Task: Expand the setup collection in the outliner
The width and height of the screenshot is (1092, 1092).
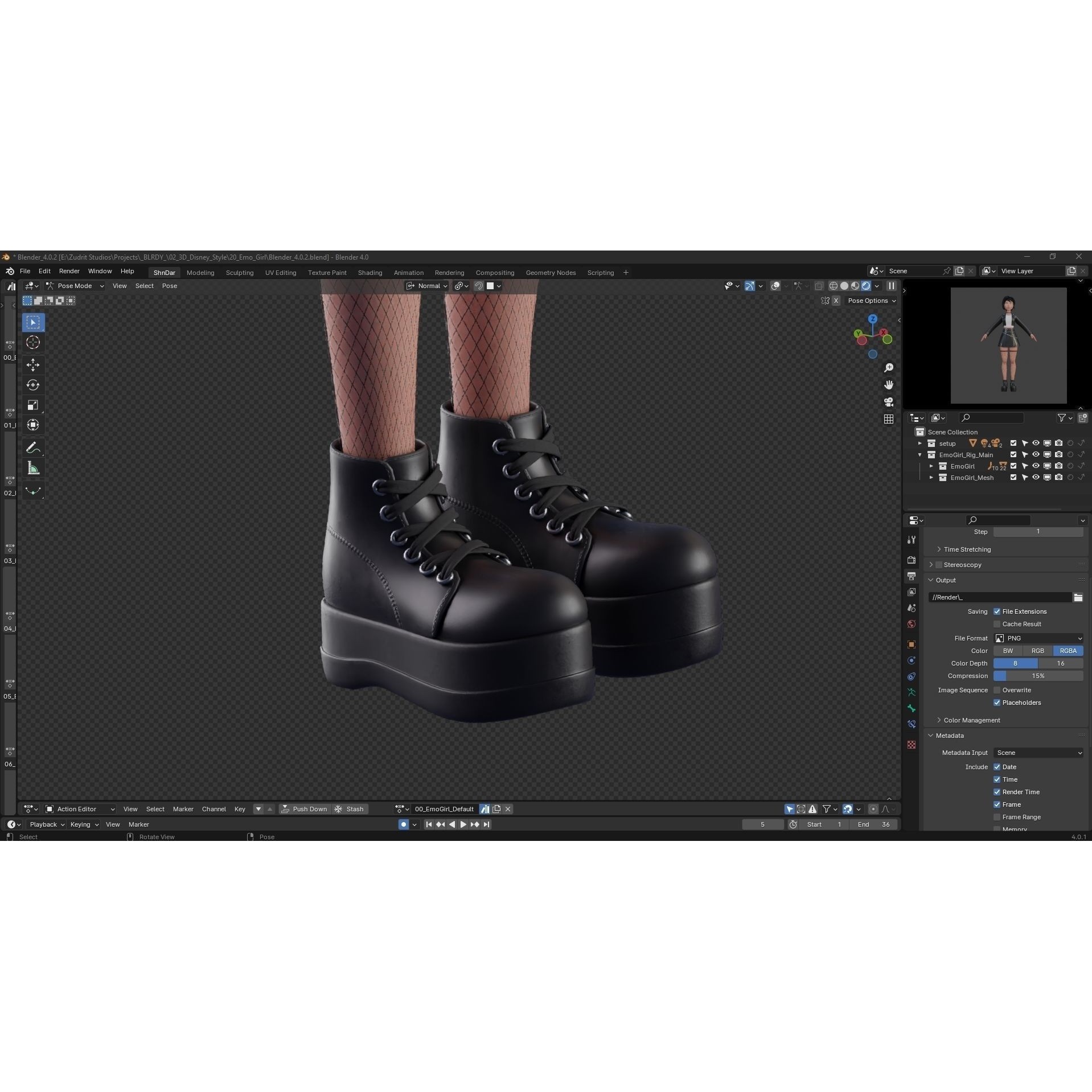Action: tap(921, 444)
